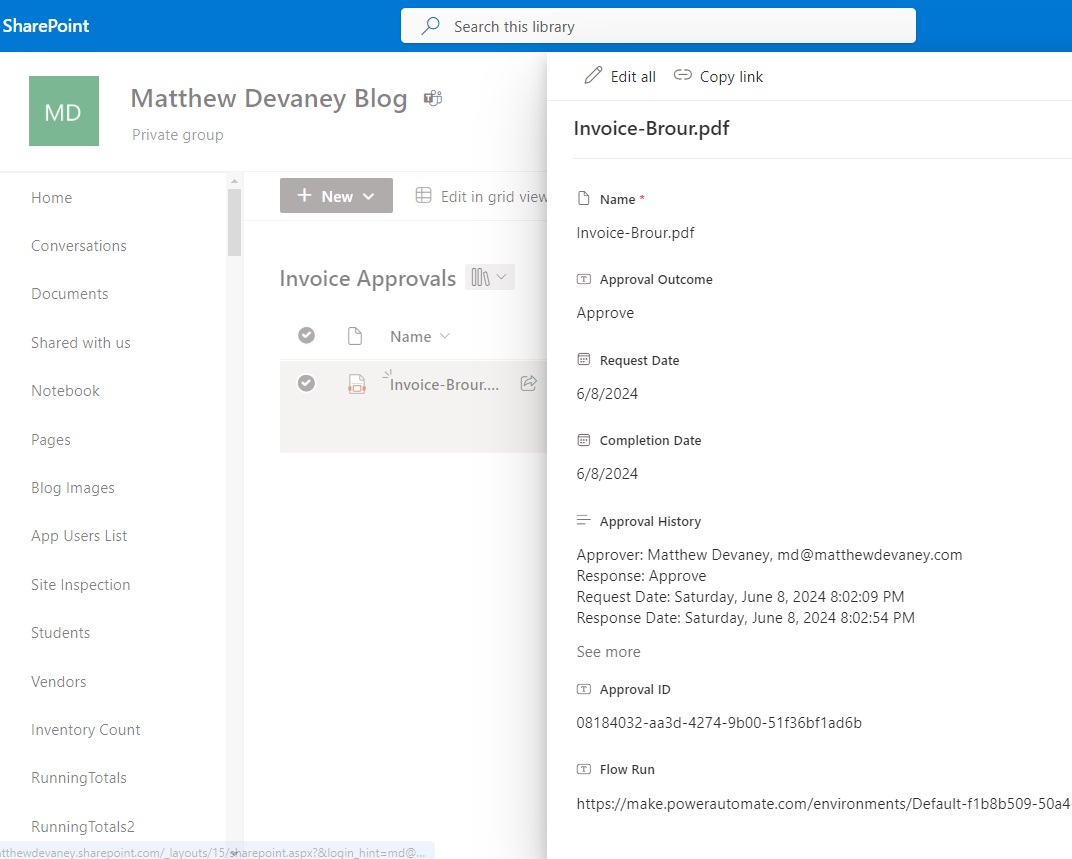Click Edit in grid view
This screenshot has width=1072, height=859.
[488, 196]
